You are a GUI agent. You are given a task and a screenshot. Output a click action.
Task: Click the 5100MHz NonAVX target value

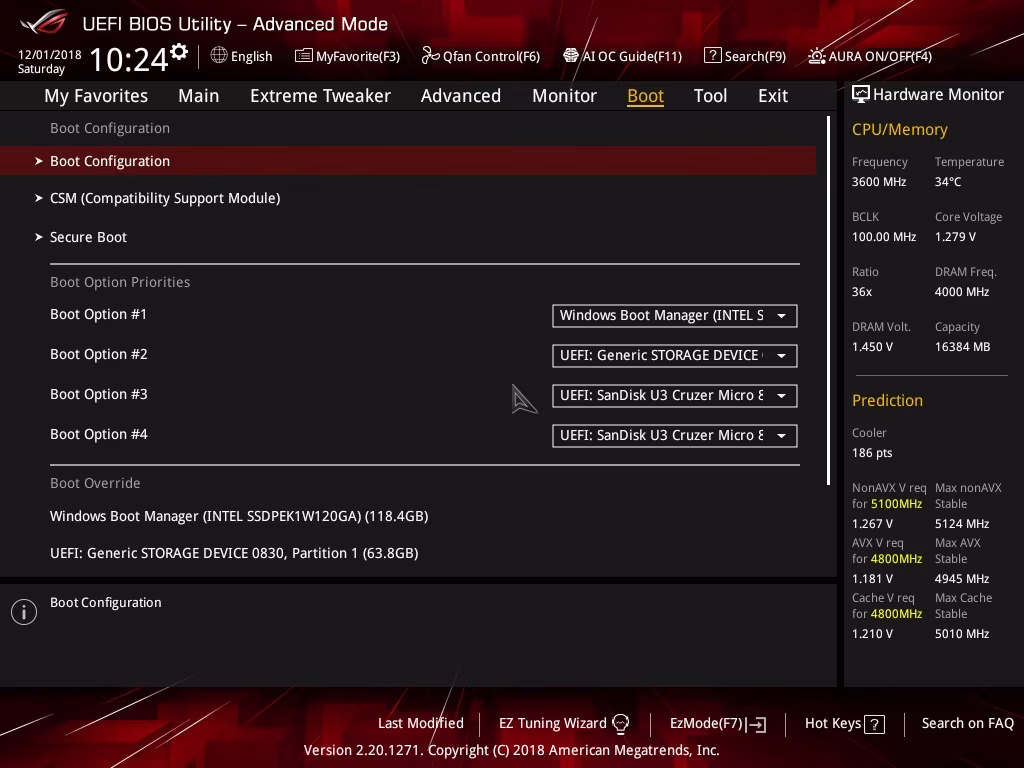[x=896, y=504]
